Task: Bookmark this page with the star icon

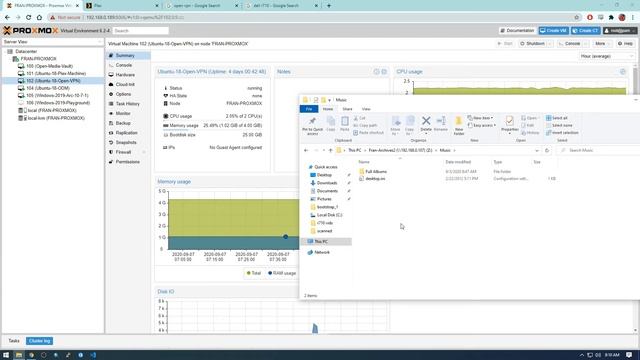Action: (577, 18)
